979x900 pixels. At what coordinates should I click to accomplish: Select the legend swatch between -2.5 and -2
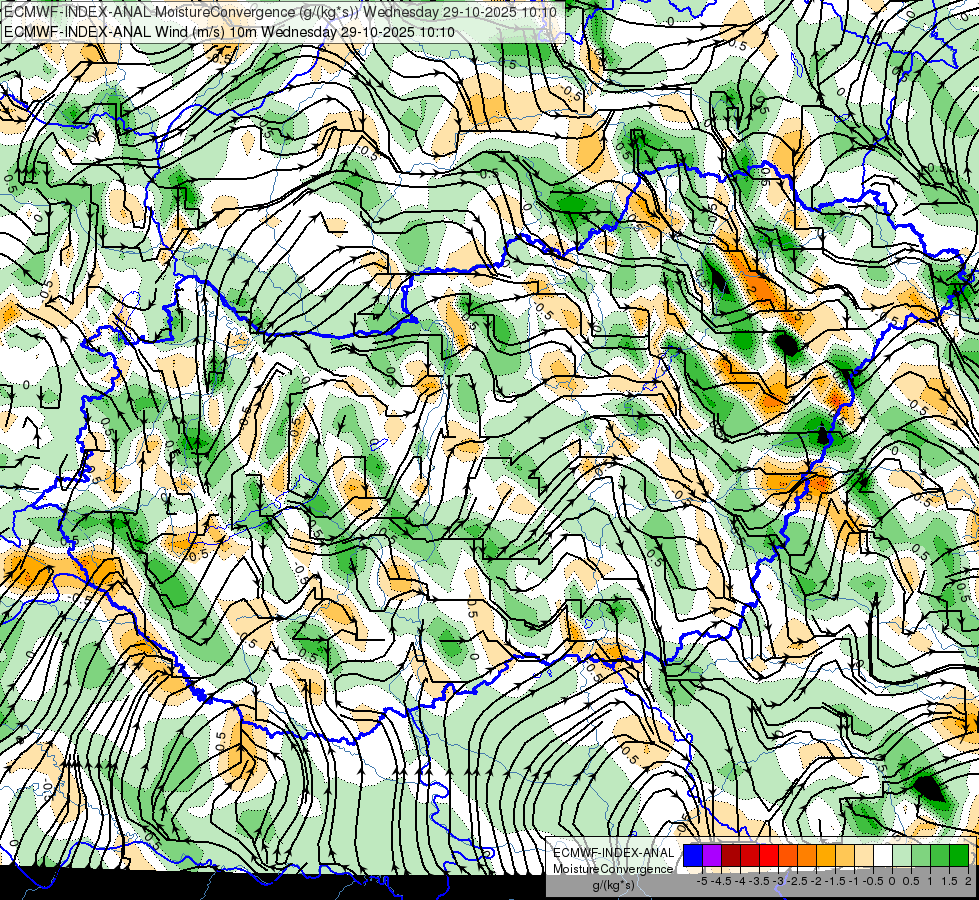807,855
